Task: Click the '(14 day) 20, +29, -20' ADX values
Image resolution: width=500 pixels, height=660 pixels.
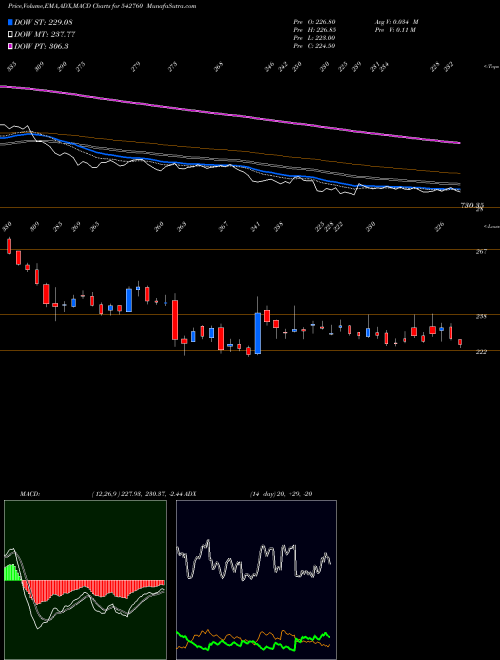Action: click(x=281, y=493)
